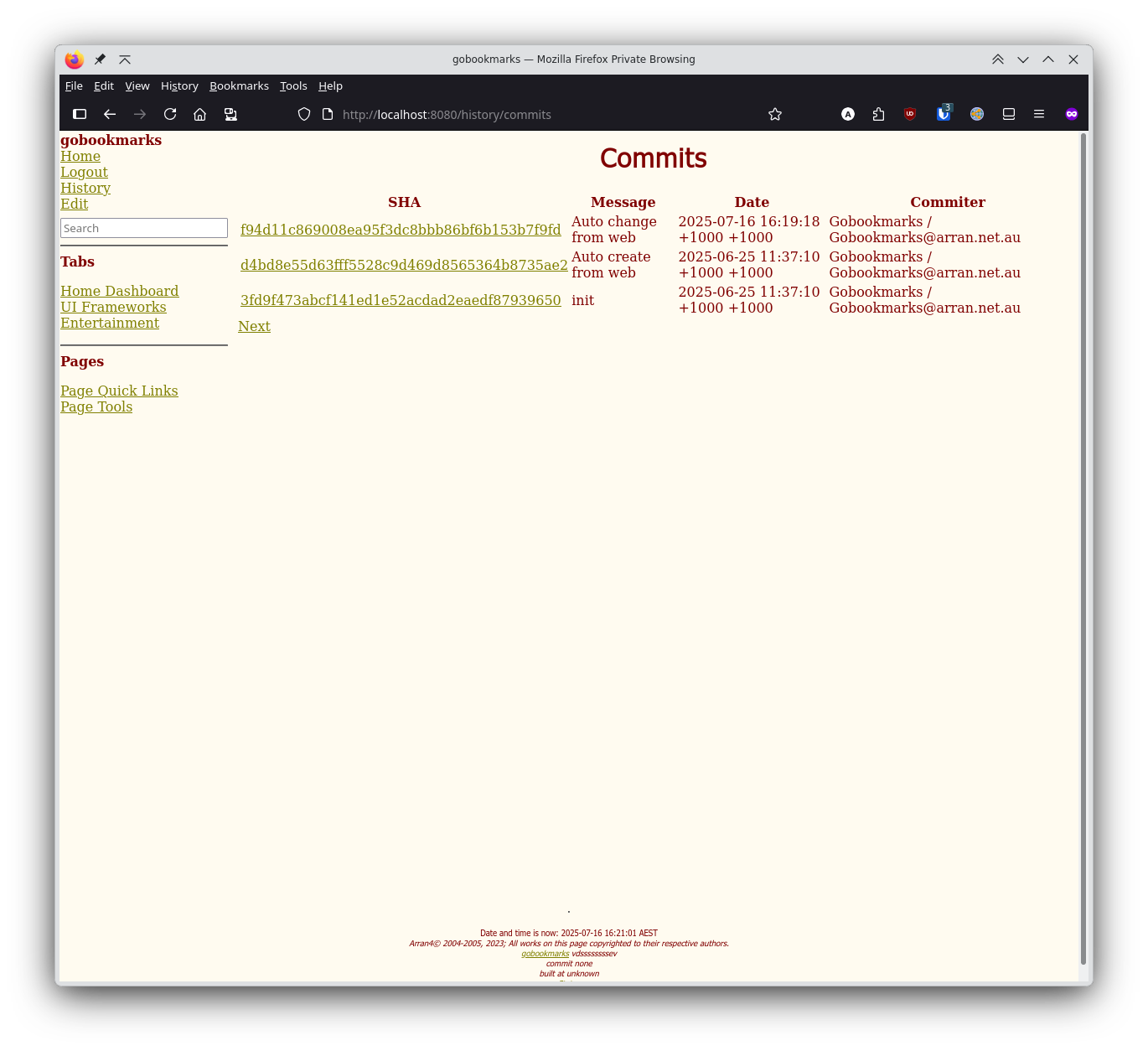This screenshot has width=1148, height=1051.
Task: Open Page Quick Links
Action: coord(119,391)
